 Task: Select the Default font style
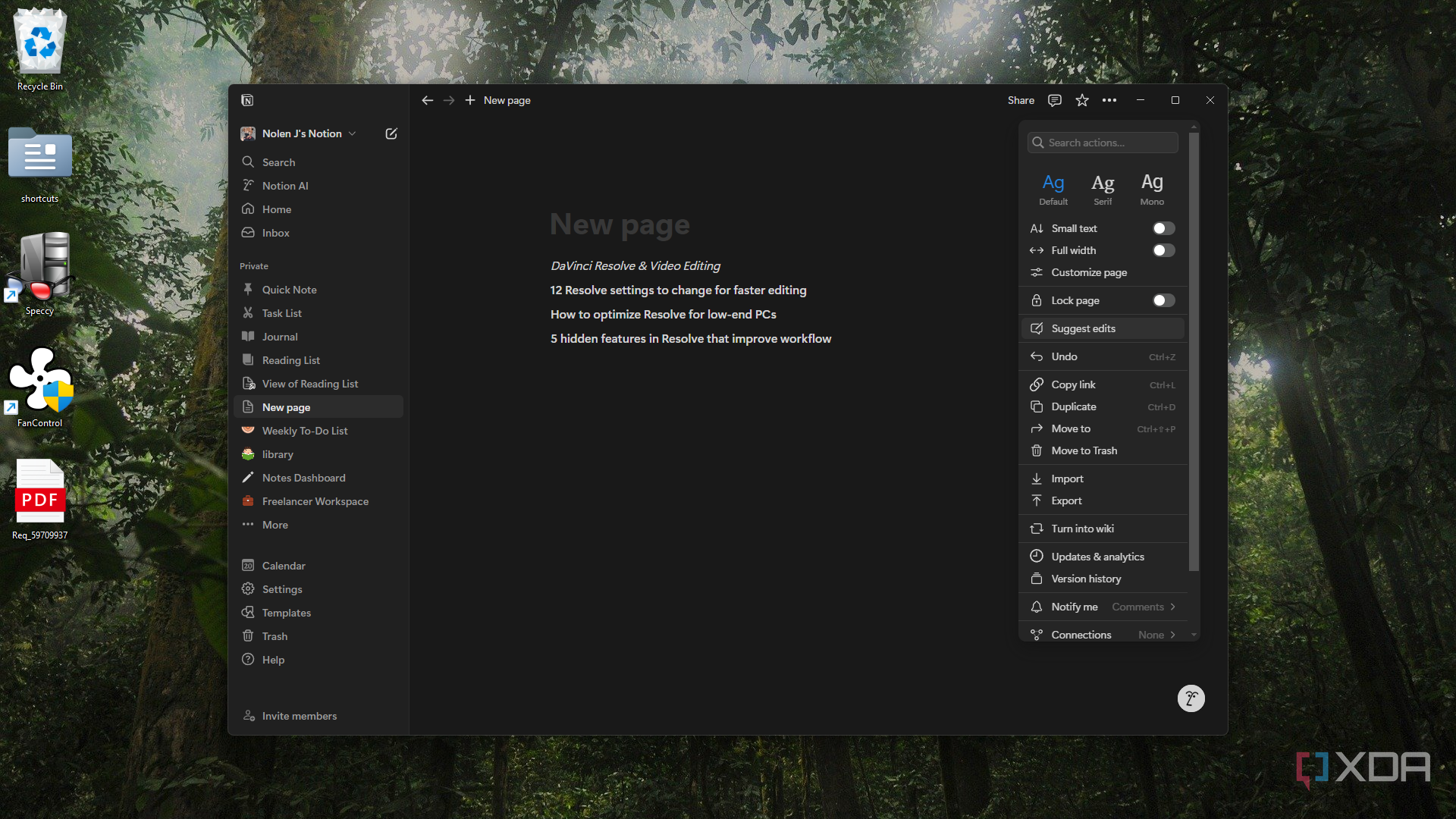click(x=1053, y=189)
